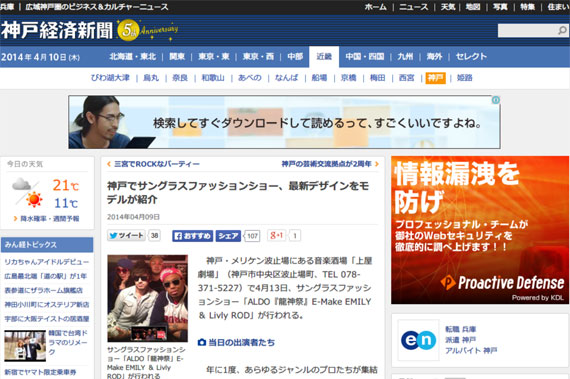
Task: Open the ニュース top menu item
Action: [414, 7]
